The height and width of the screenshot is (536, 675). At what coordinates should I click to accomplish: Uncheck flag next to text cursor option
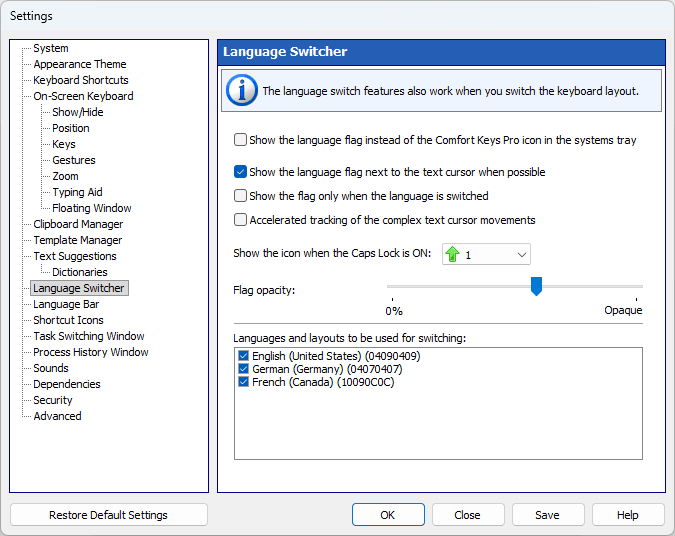coord(240,172)
